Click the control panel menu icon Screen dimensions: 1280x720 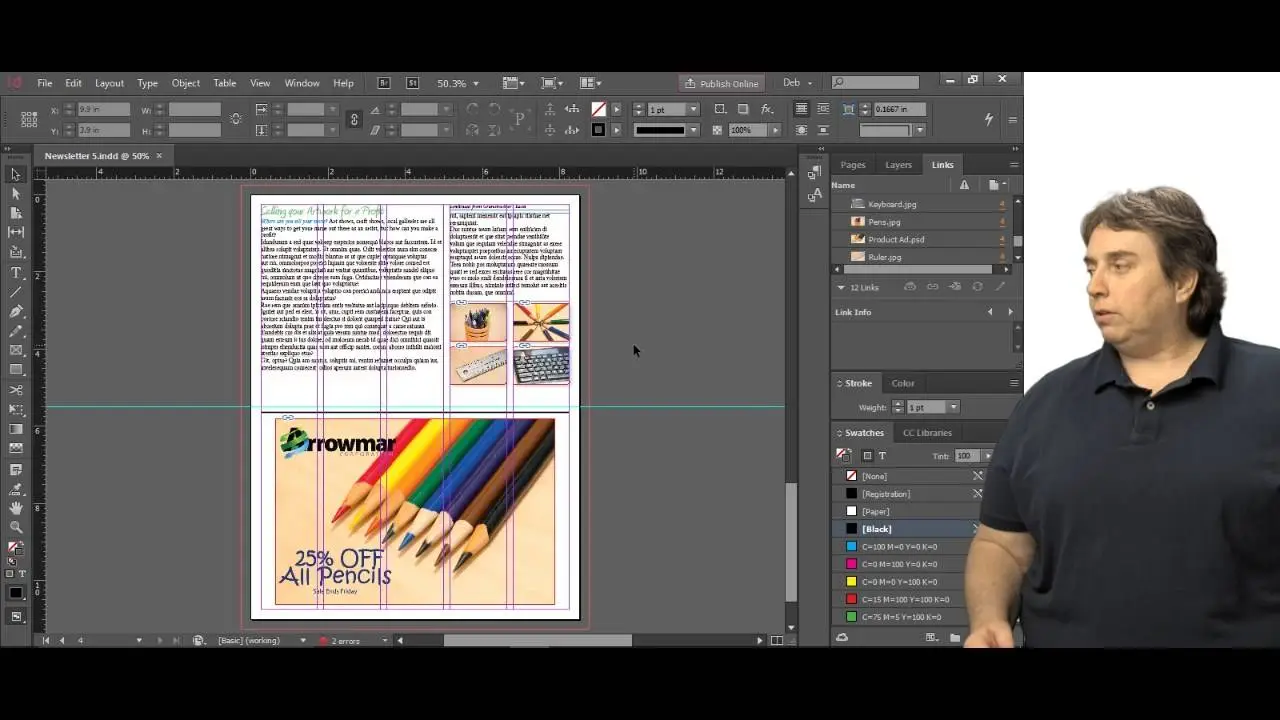[1012, 119]
